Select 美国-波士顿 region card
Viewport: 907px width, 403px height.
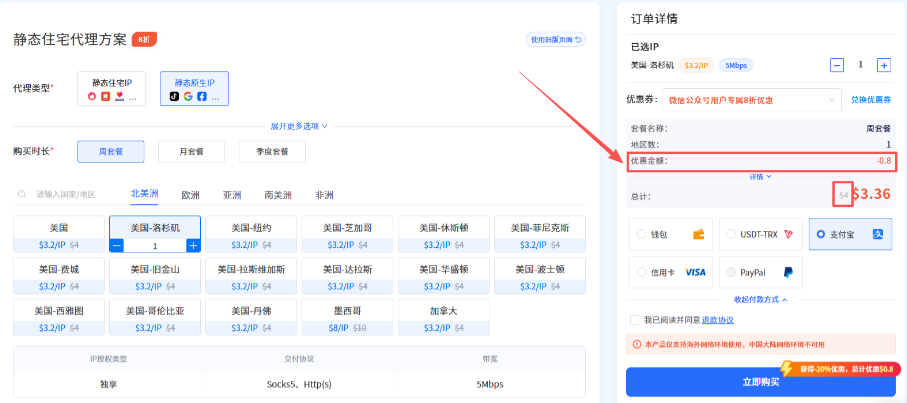[x=540, y=276]
